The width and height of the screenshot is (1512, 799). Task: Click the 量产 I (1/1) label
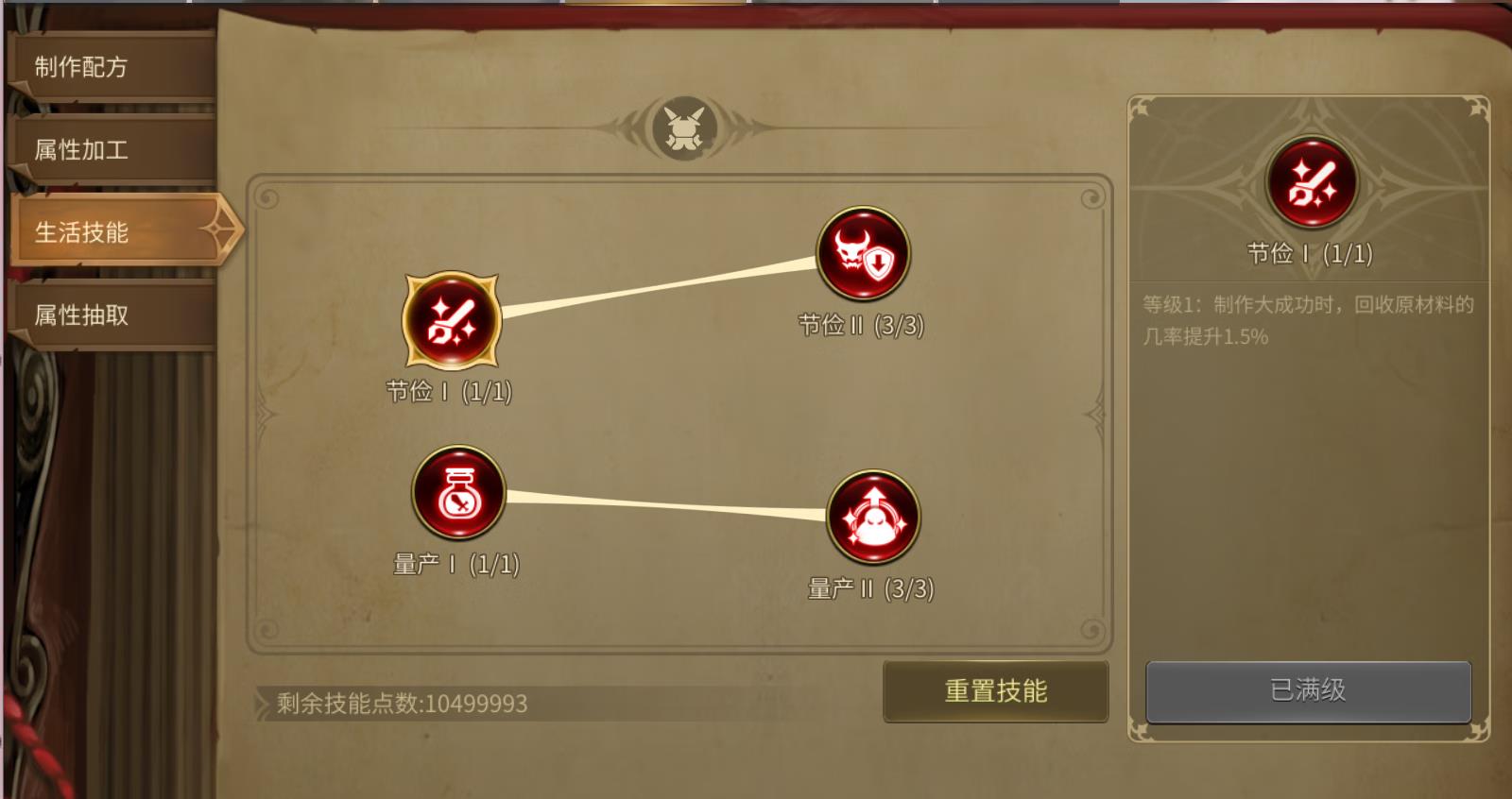click(456, 564)
